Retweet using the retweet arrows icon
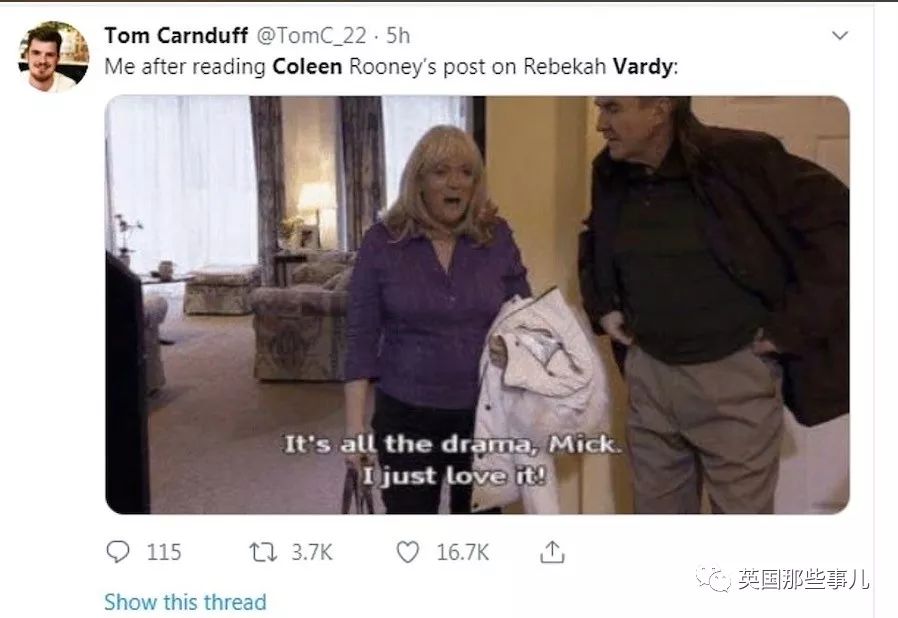898x618 pixels. pos(263,552)
